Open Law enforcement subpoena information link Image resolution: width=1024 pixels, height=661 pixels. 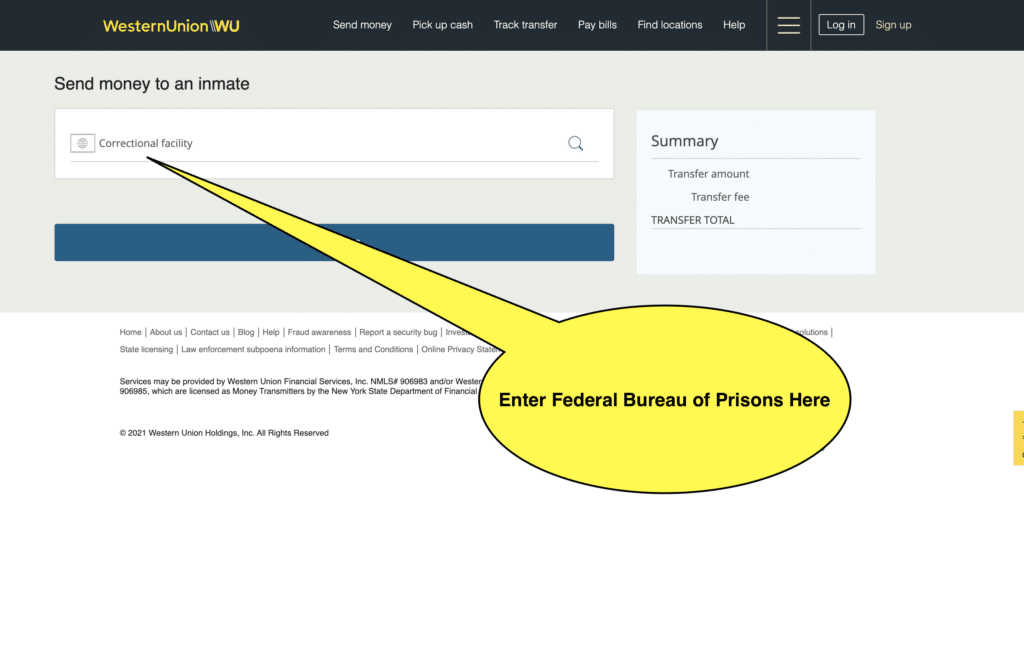point(253,349)
